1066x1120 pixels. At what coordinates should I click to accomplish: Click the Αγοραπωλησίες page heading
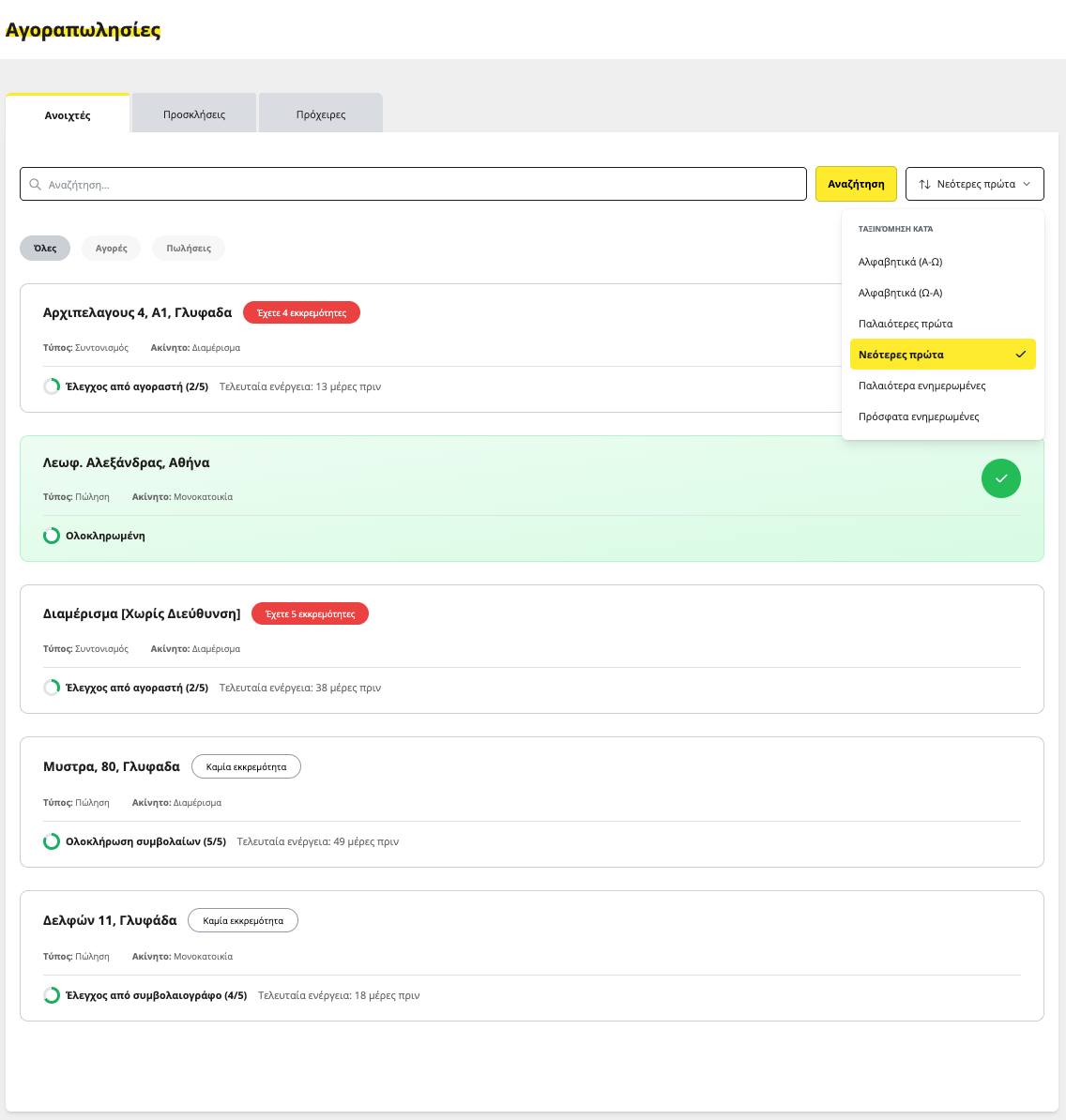(x=83, y=30)
